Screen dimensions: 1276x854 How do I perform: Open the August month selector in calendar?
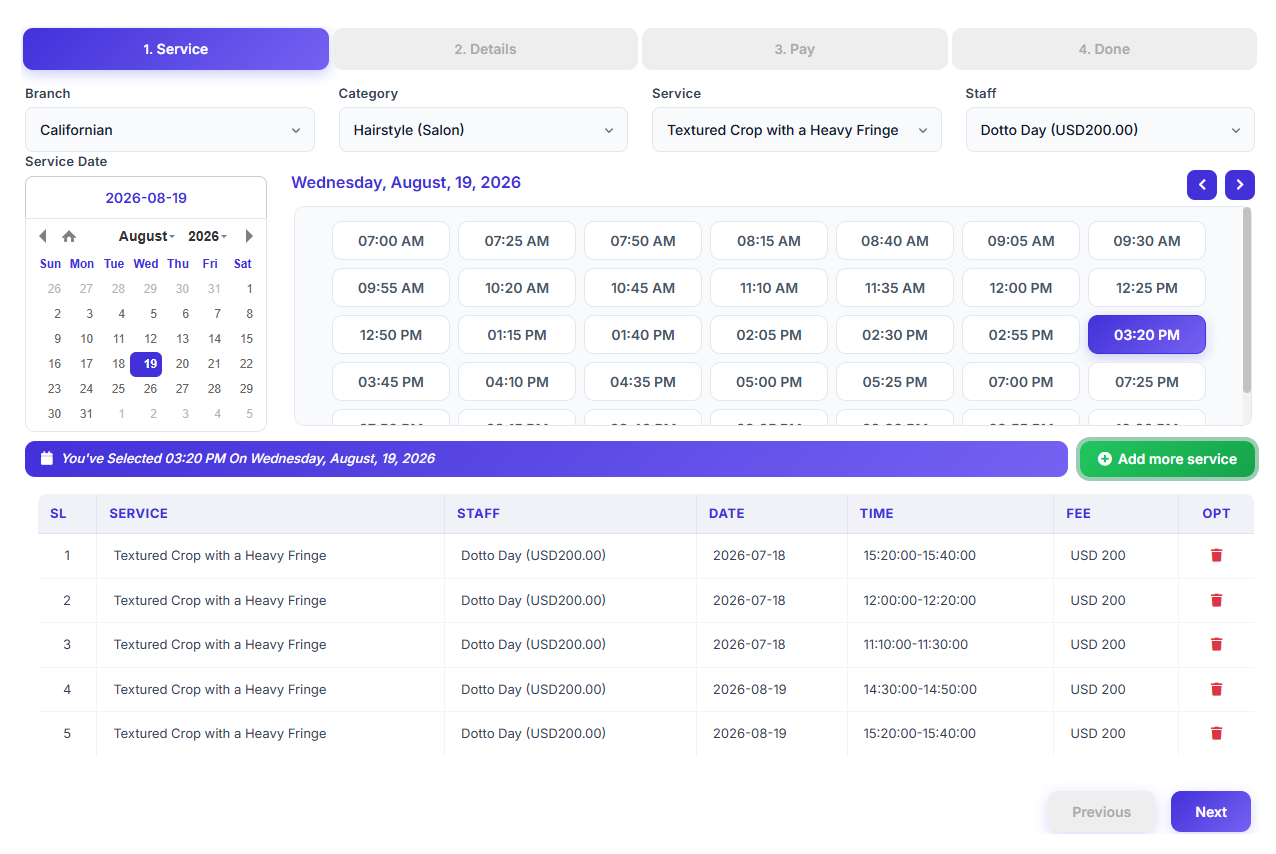(x=147, y=236)
